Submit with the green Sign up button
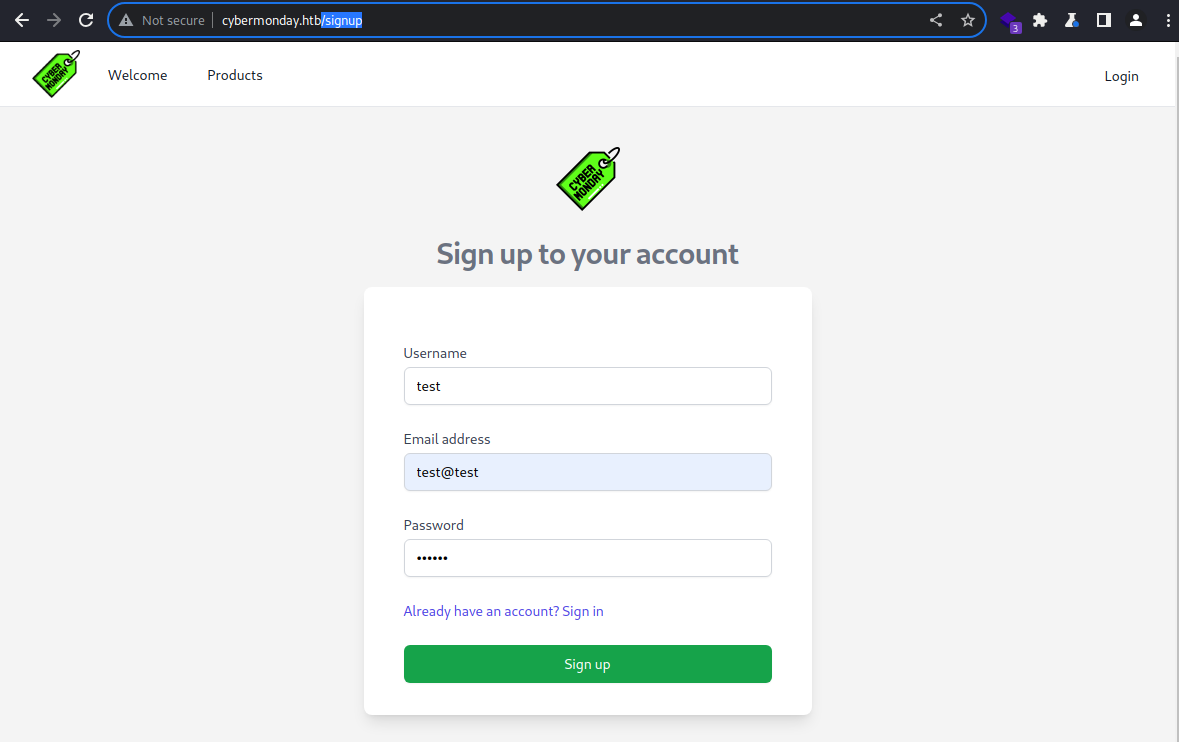 pos(587,664)
